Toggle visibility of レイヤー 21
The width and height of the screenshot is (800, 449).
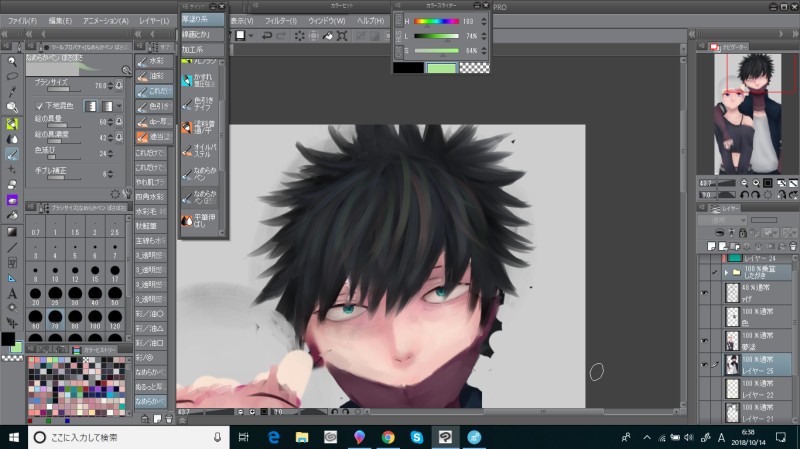click(704, 412)
